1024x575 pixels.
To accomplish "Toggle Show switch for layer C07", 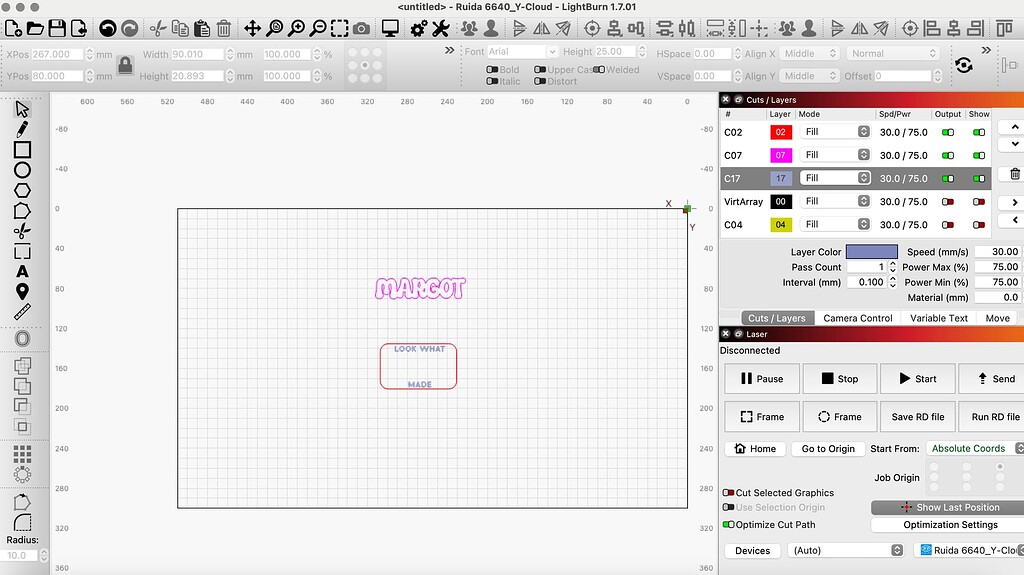I will tap(978, 156).
